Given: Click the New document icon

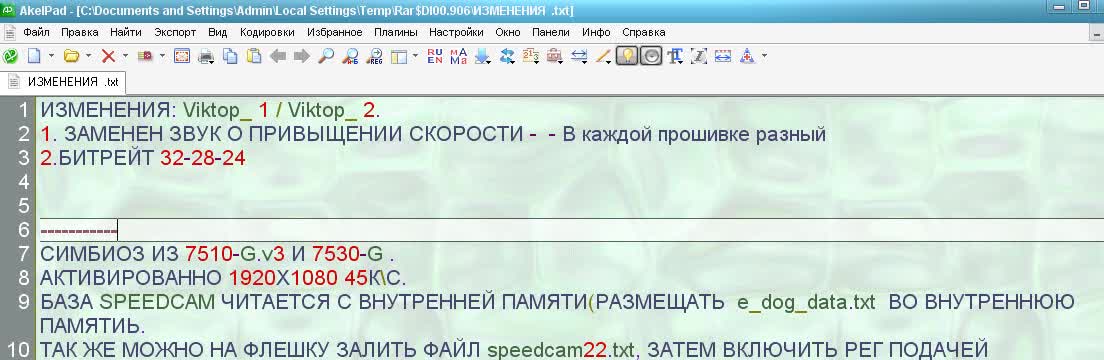Looking at the screenshot, I should pyautogui.click(x=34, y=56).
